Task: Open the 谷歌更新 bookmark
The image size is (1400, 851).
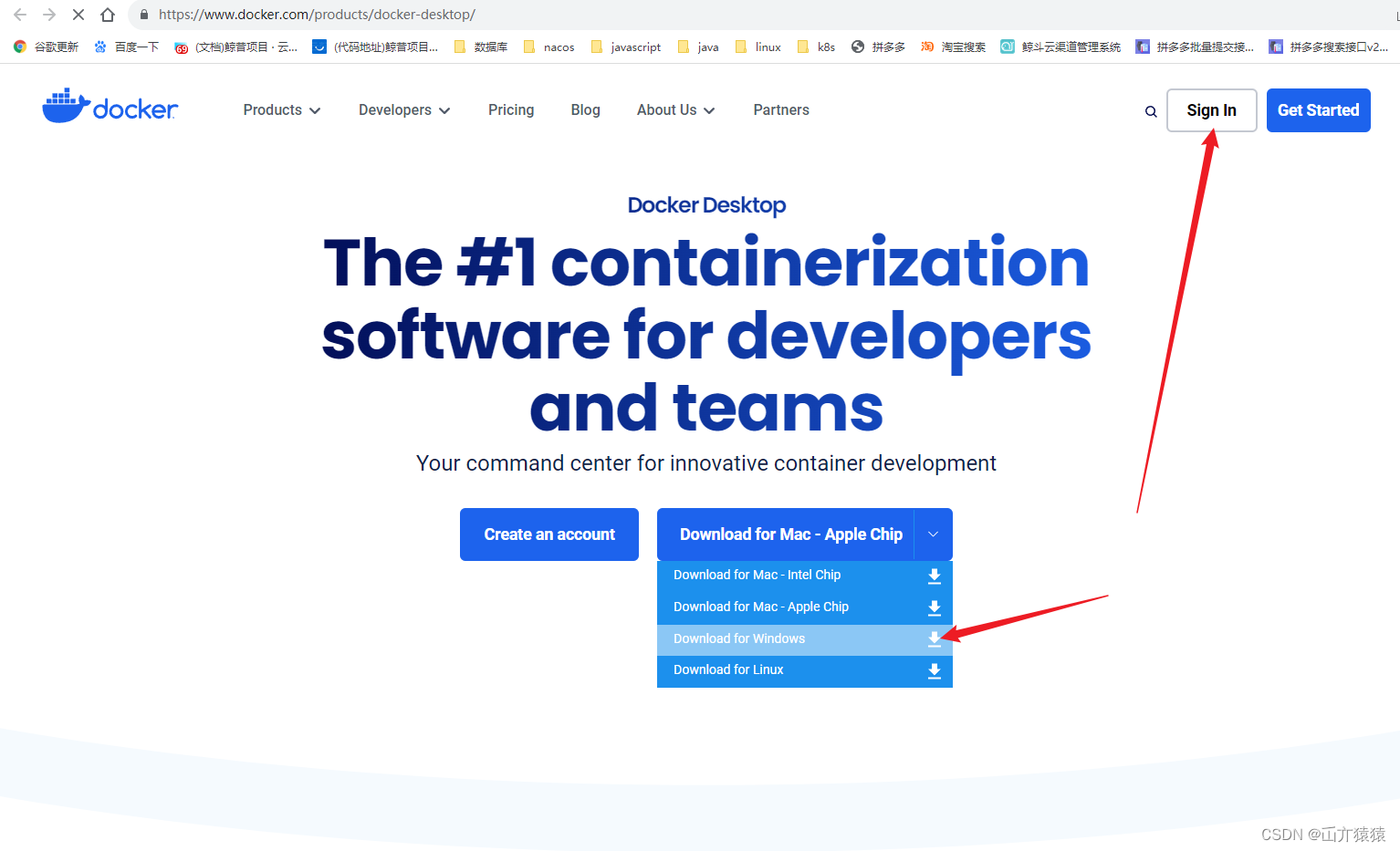Action: coord(46,47)
